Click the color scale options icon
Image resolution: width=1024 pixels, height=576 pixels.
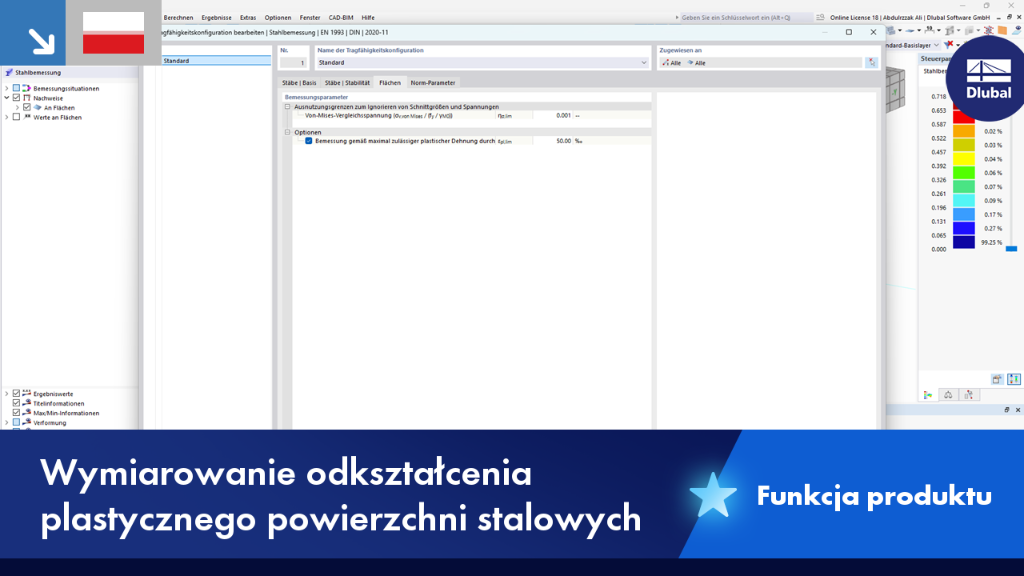(x=1014, y=379)
